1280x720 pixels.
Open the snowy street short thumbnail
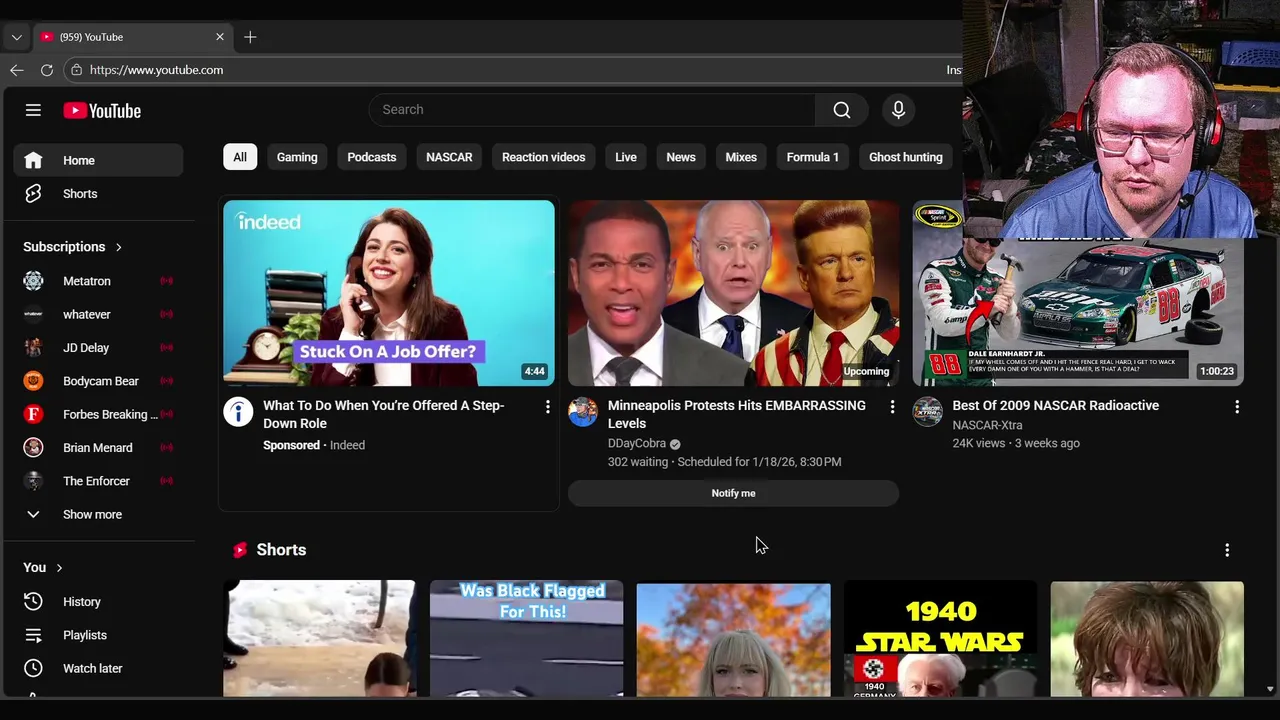coord(319,638)
